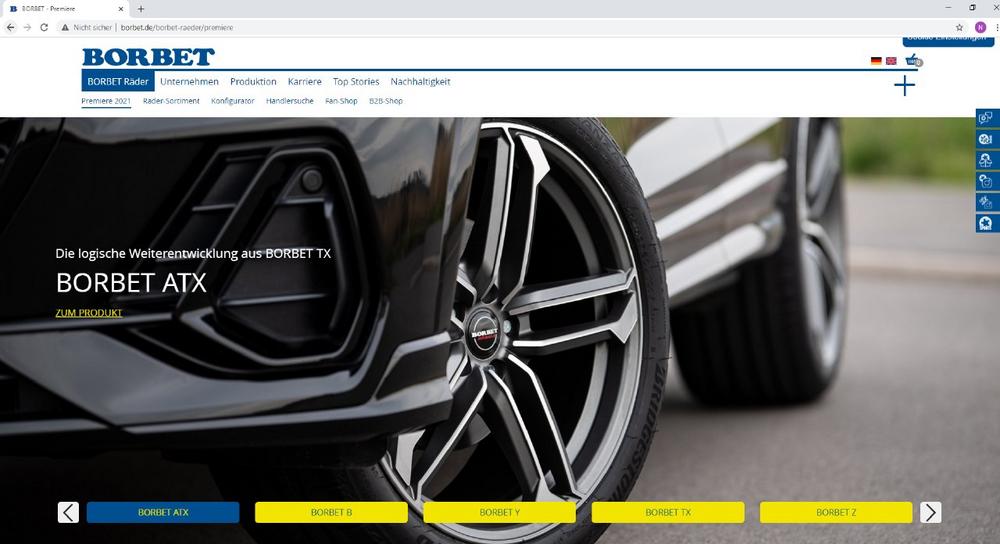1000x544 pixels.
Task: Open a new browser tab
Action: point(141,9)
